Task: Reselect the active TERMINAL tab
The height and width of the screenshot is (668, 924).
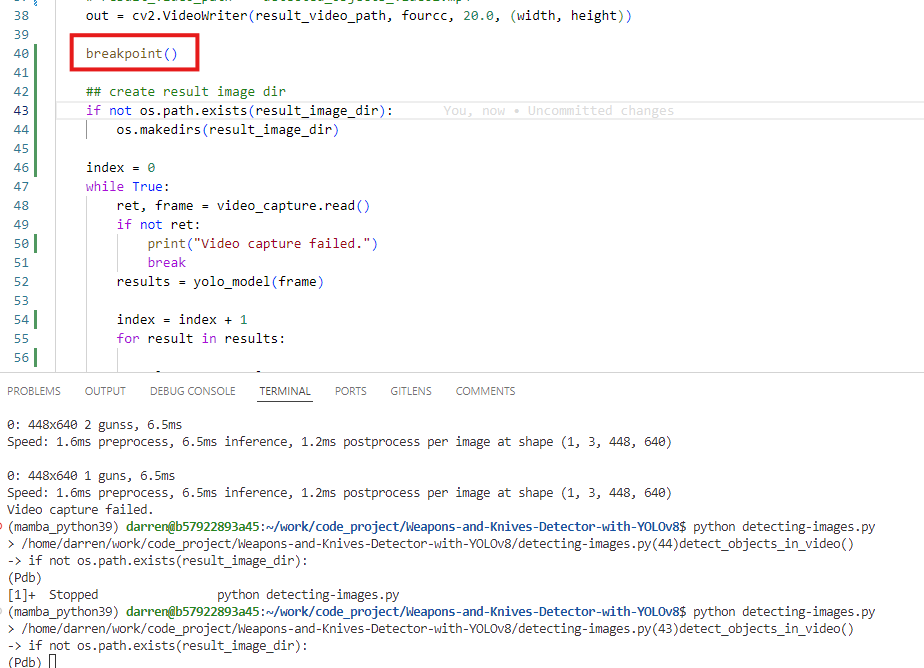Action: pyautogui.click(x=284, y=391)
